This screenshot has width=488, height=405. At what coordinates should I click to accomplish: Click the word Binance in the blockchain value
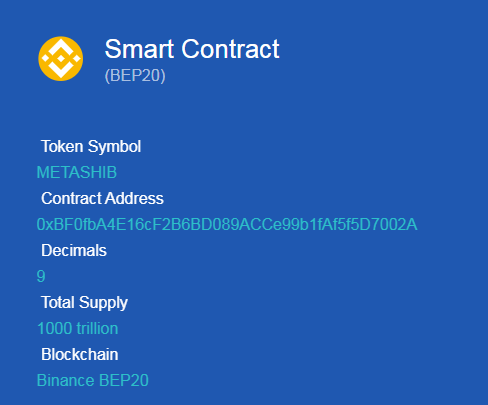click(66, 380)
